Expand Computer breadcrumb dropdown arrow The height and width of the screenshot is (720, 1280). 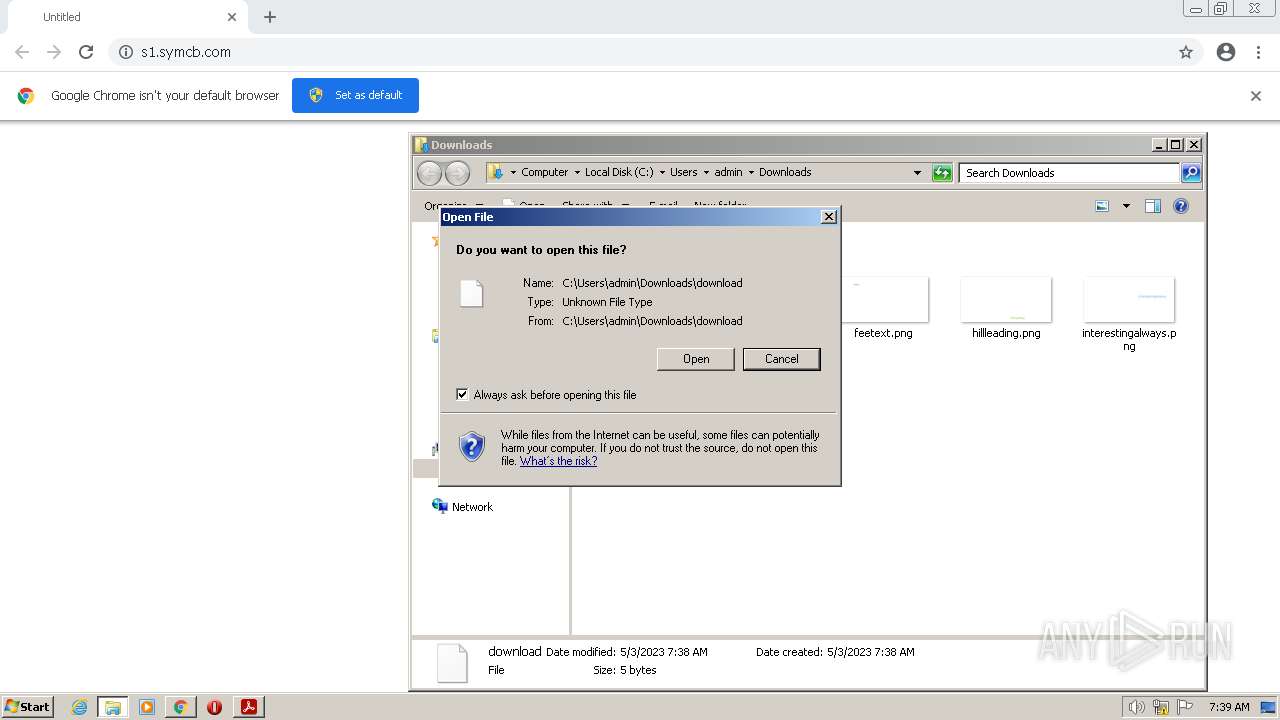(577, 173)
